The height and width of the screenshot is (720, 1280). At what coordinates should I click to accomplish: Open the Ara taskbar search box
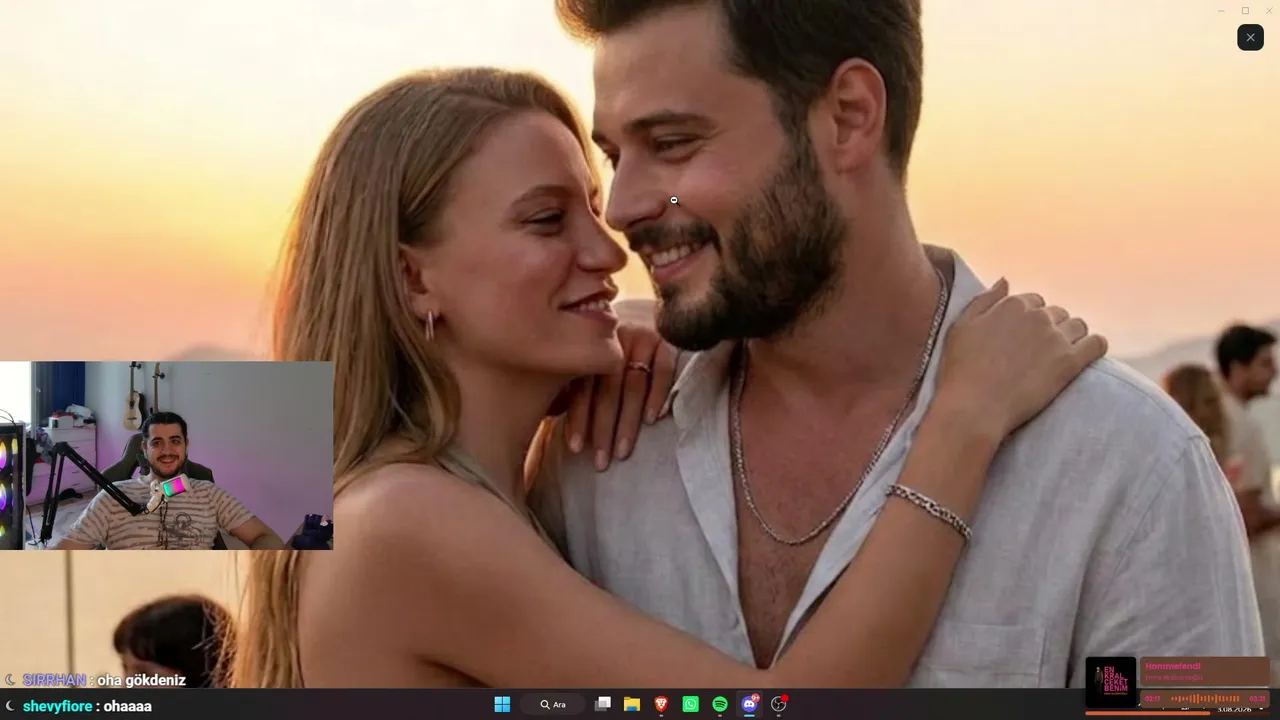click(553, 704)
